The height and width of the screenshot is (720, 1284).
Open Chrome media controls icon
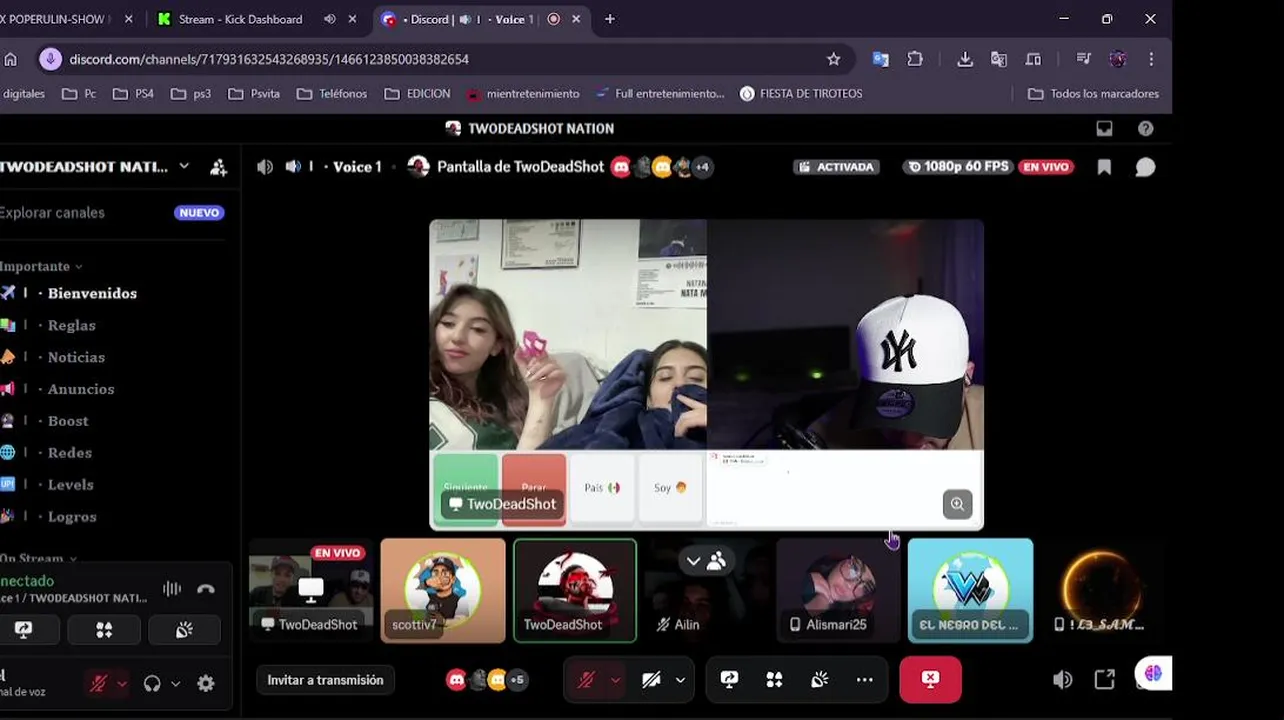pos(1083,59)
